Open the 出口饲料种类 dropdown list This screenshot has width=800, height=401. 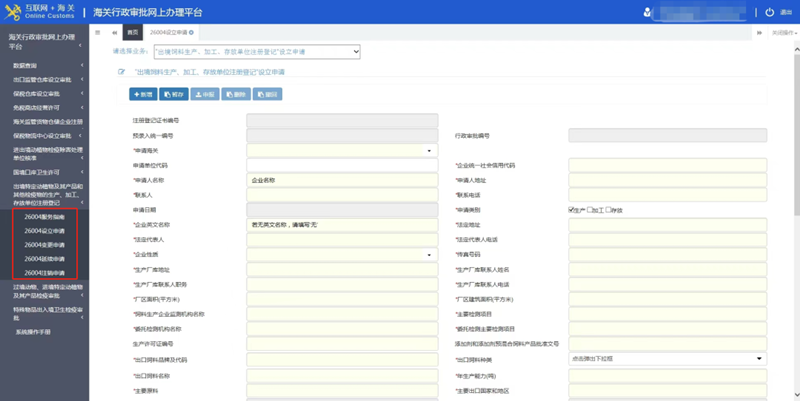point(667,359)
